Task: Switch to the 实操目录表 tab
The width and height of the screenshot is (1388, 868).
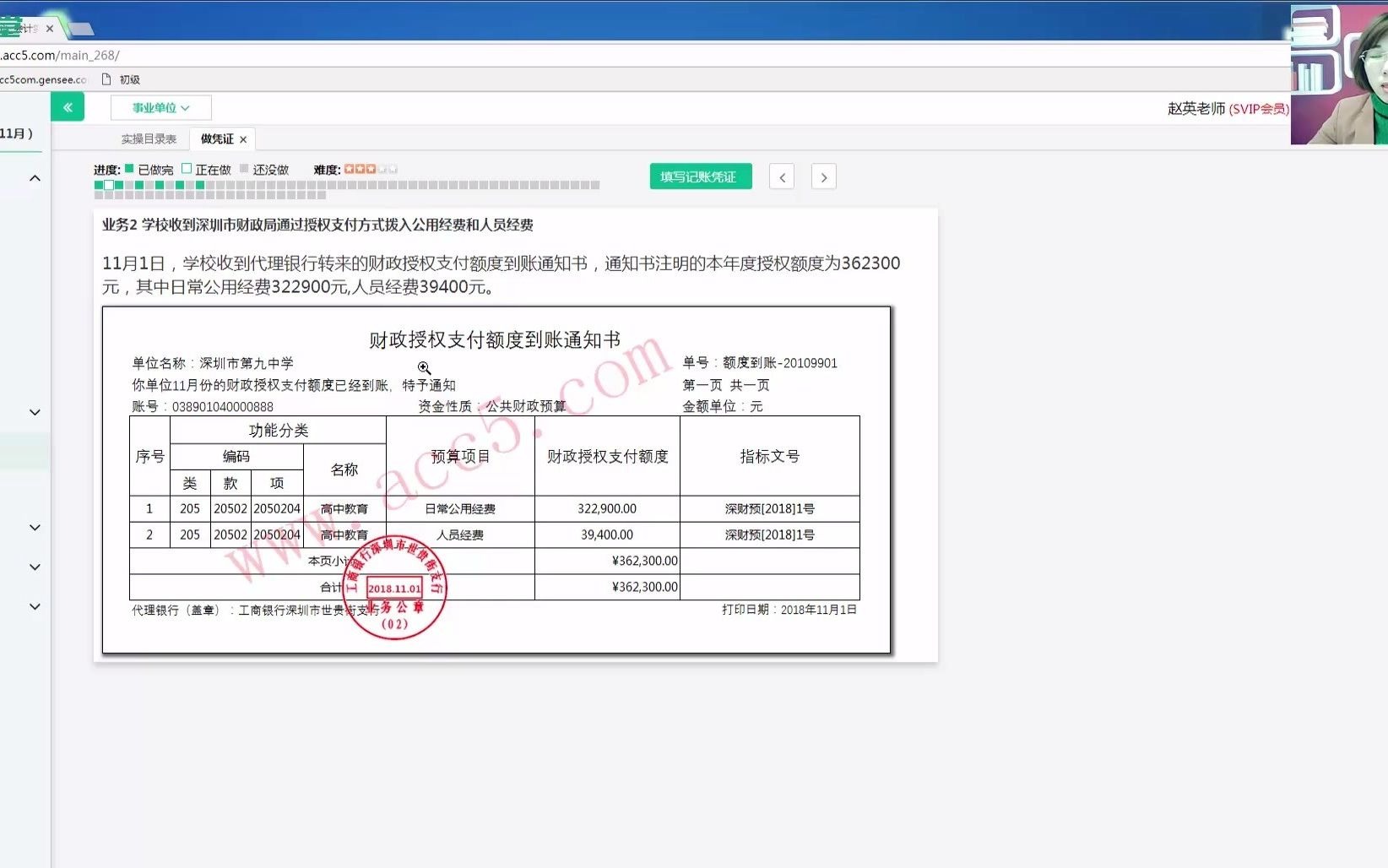Action: tap(149, 138)
